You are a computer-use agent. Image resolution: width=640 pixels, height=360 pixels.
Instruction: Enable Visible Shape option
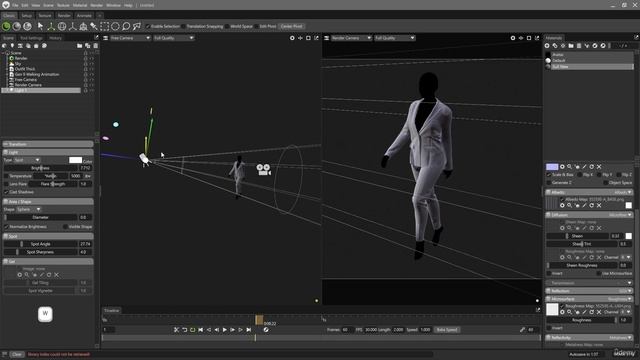coord(65,227)
